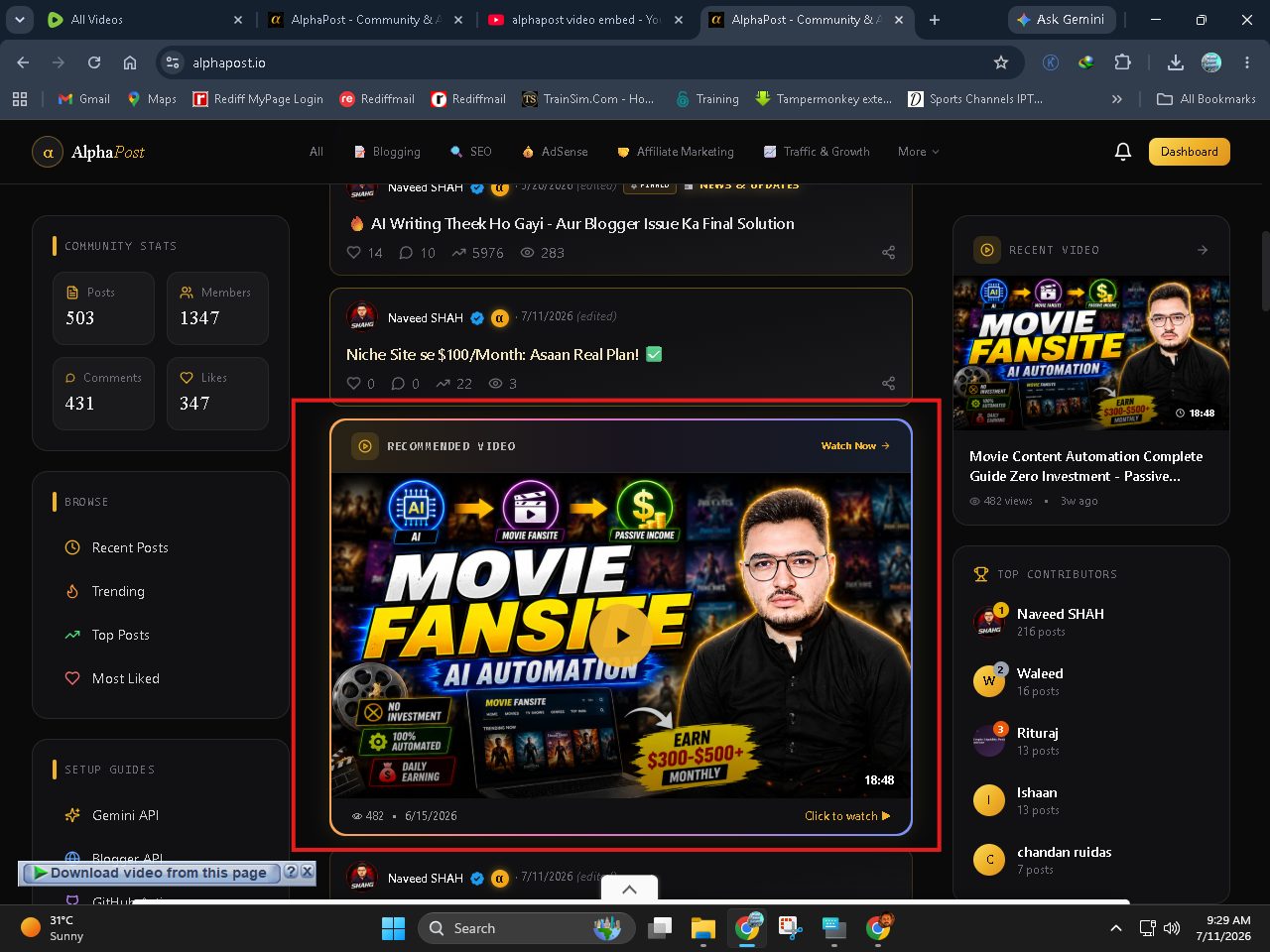Switch to the Blogging category

tap(387, 152)
